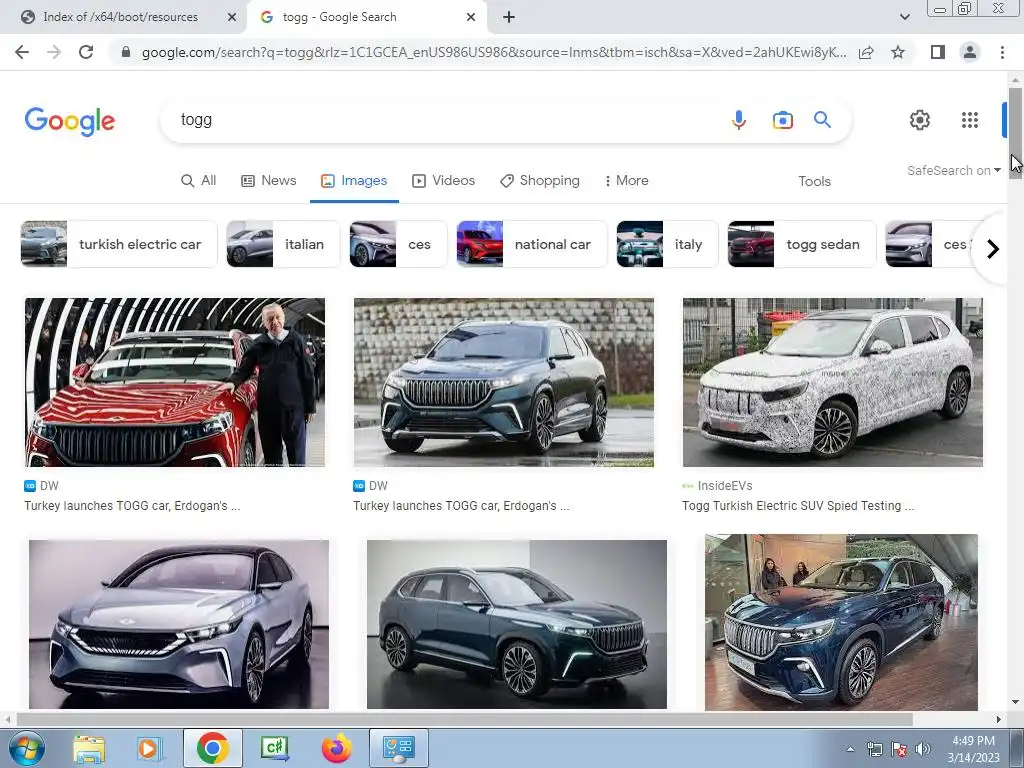Bookmark this page with star icon
Viewport: 1024px width, 768px height.
coord(898,52)
